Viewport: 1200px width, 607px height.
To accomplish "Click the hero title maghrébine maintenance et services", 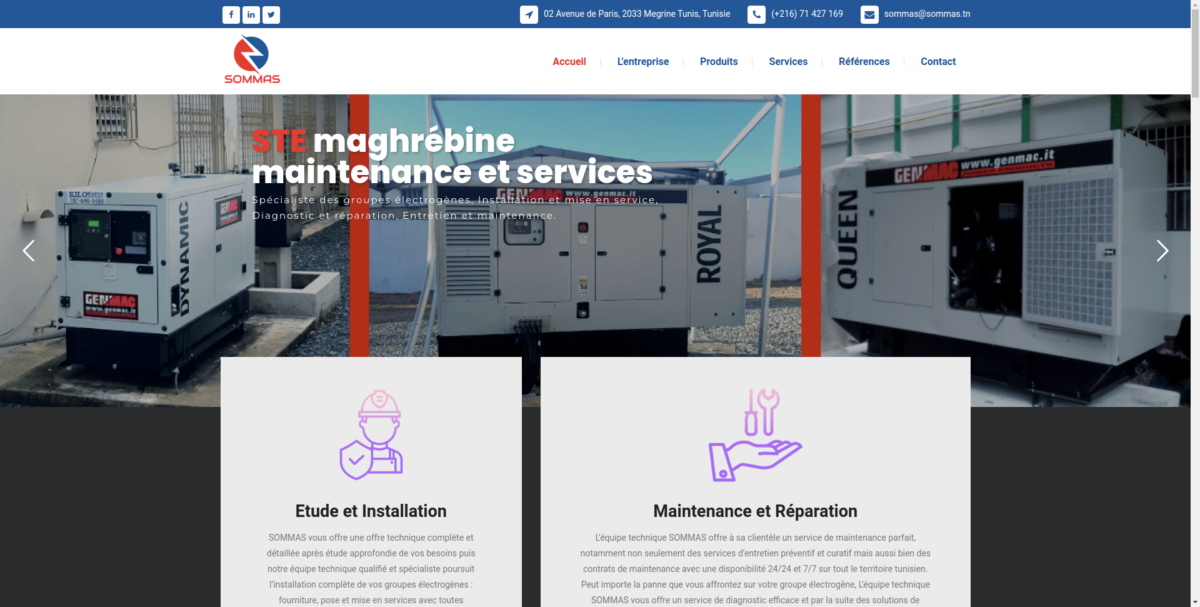I will pos(452,156).
